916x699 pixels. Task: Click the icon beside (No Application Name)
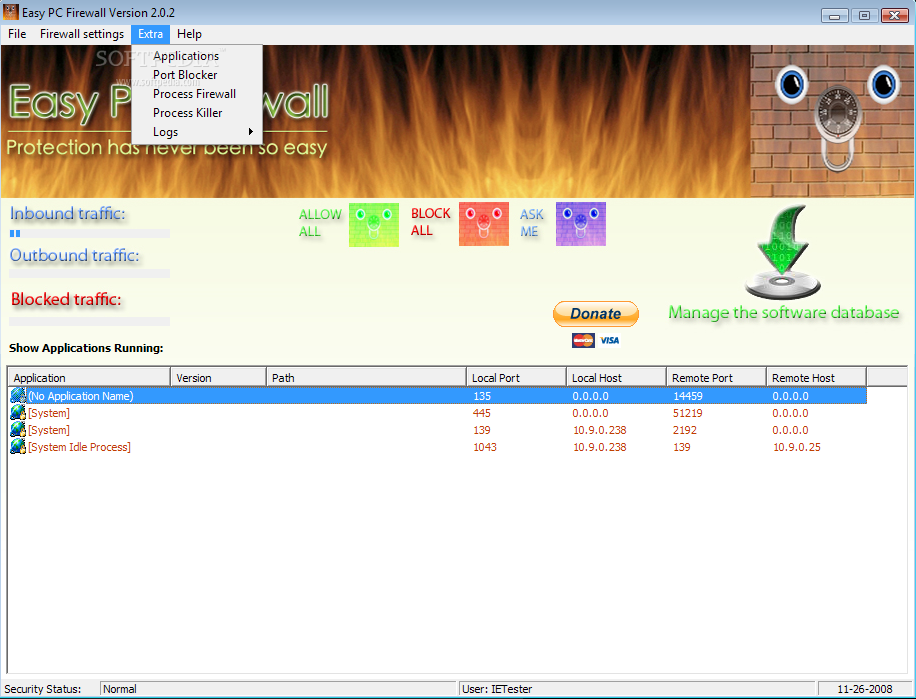pyautogui.click(x=18, y=395)
